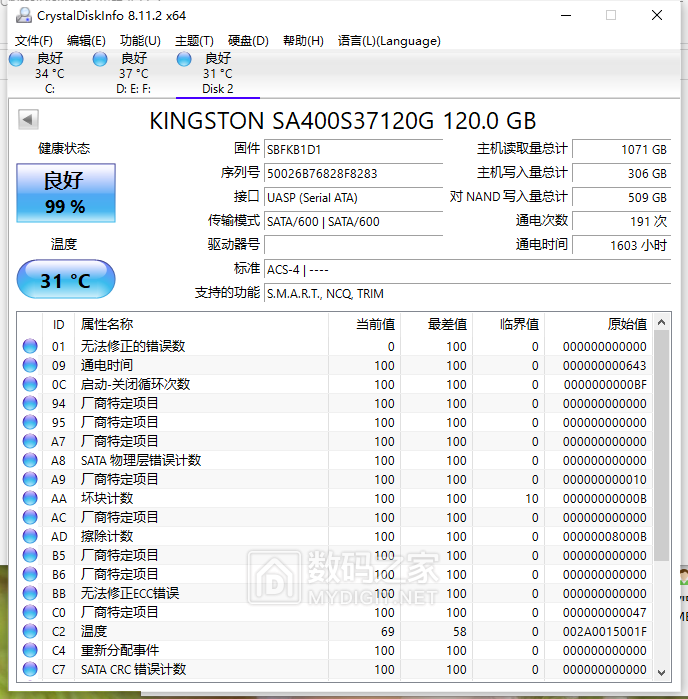Click the 属性名称 column header
Screen dimensions: 688x699
coord(202,324)
